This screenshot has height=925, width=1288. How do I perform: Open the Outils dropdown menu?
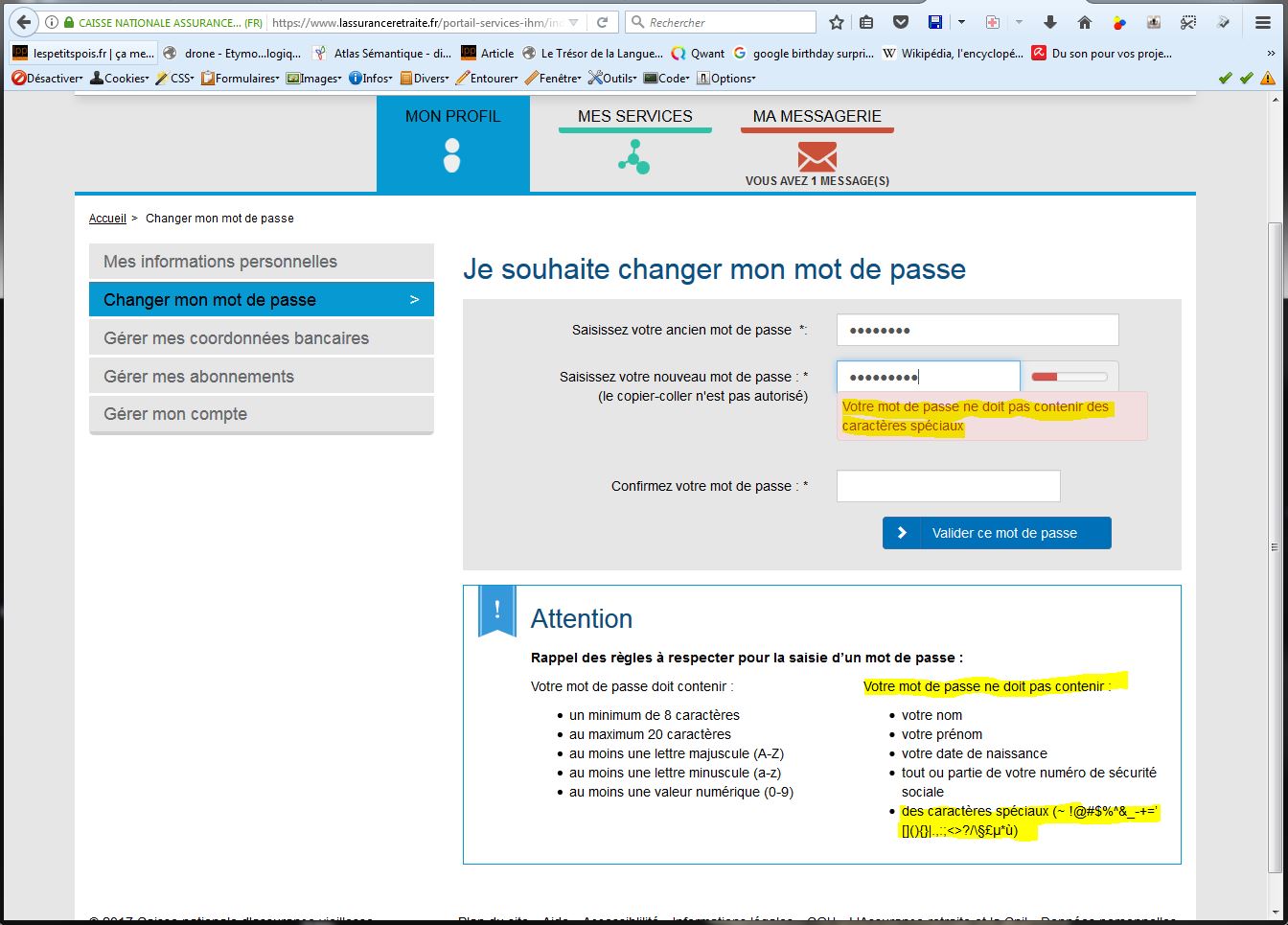point(612,79)
